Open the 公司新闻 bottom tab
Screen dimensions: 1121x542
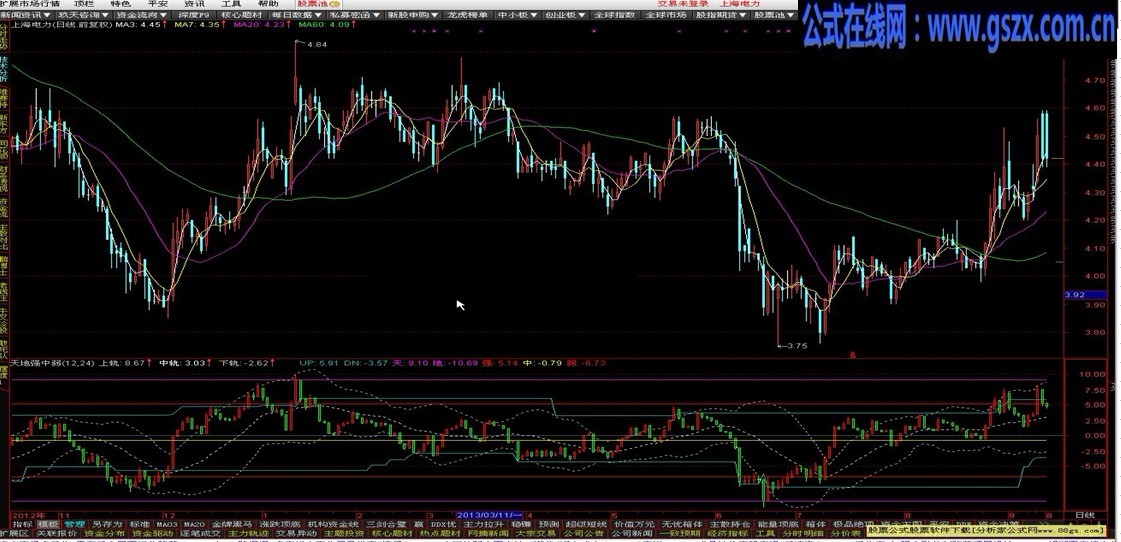(631, 533)
